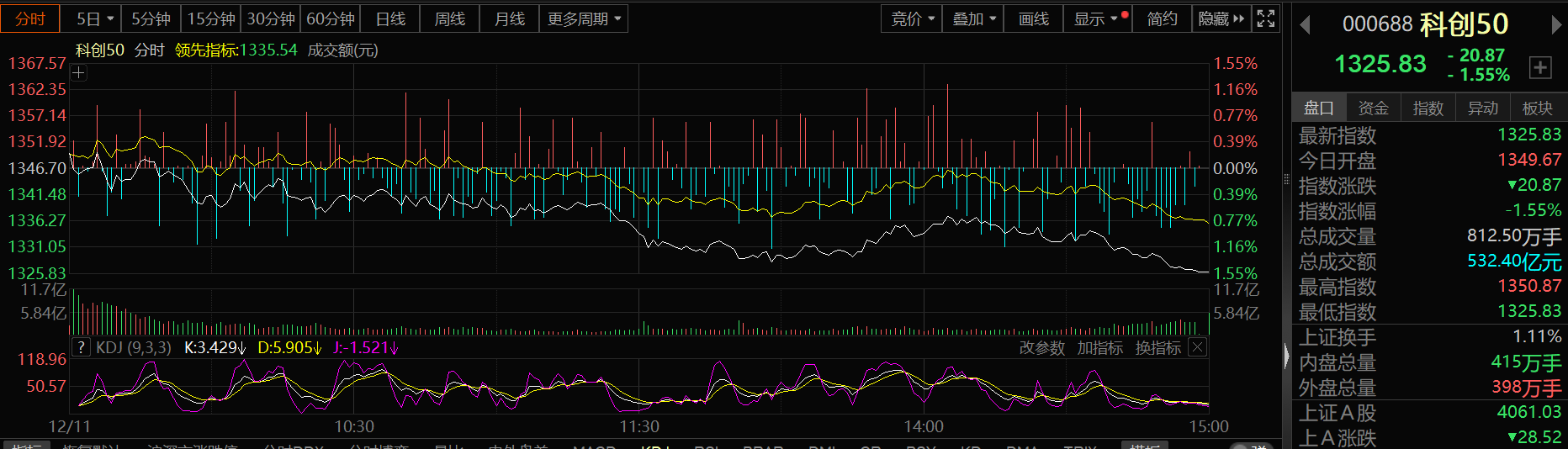This screenshot has width=1568, height=449.
Task: Click the small plus icon at chart top-left
Action: (78, 73)
